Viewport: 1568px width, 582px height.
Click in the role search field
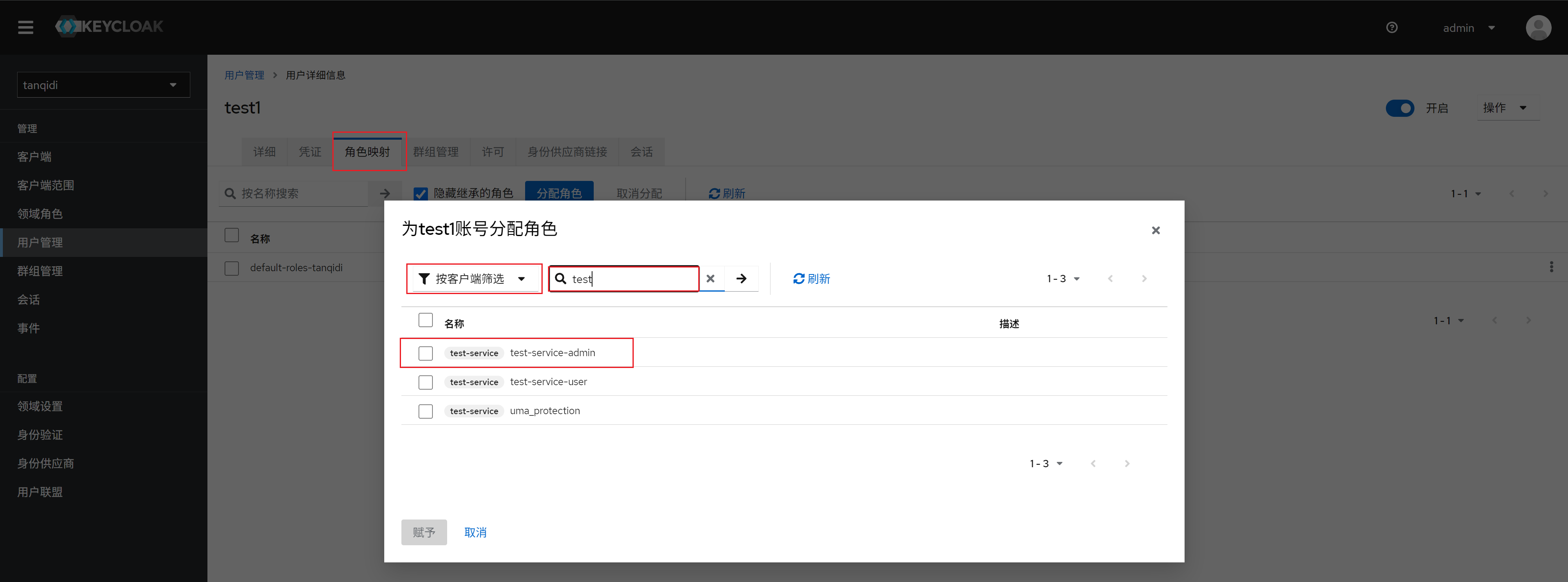[633, 279]
